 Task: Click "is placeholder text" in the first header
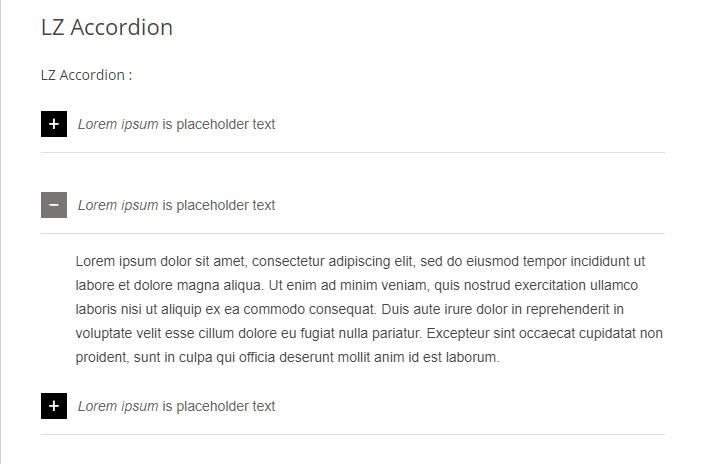[218, 124]
